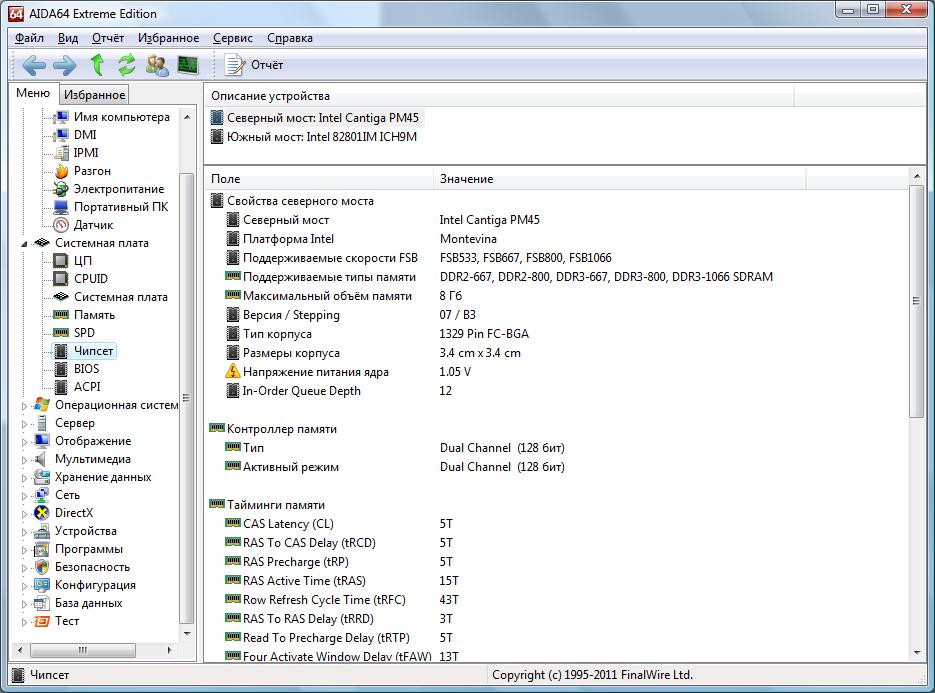The image size is (935, 693).
Task: Select ЦП under Системная плата
Action: (82, 261)
